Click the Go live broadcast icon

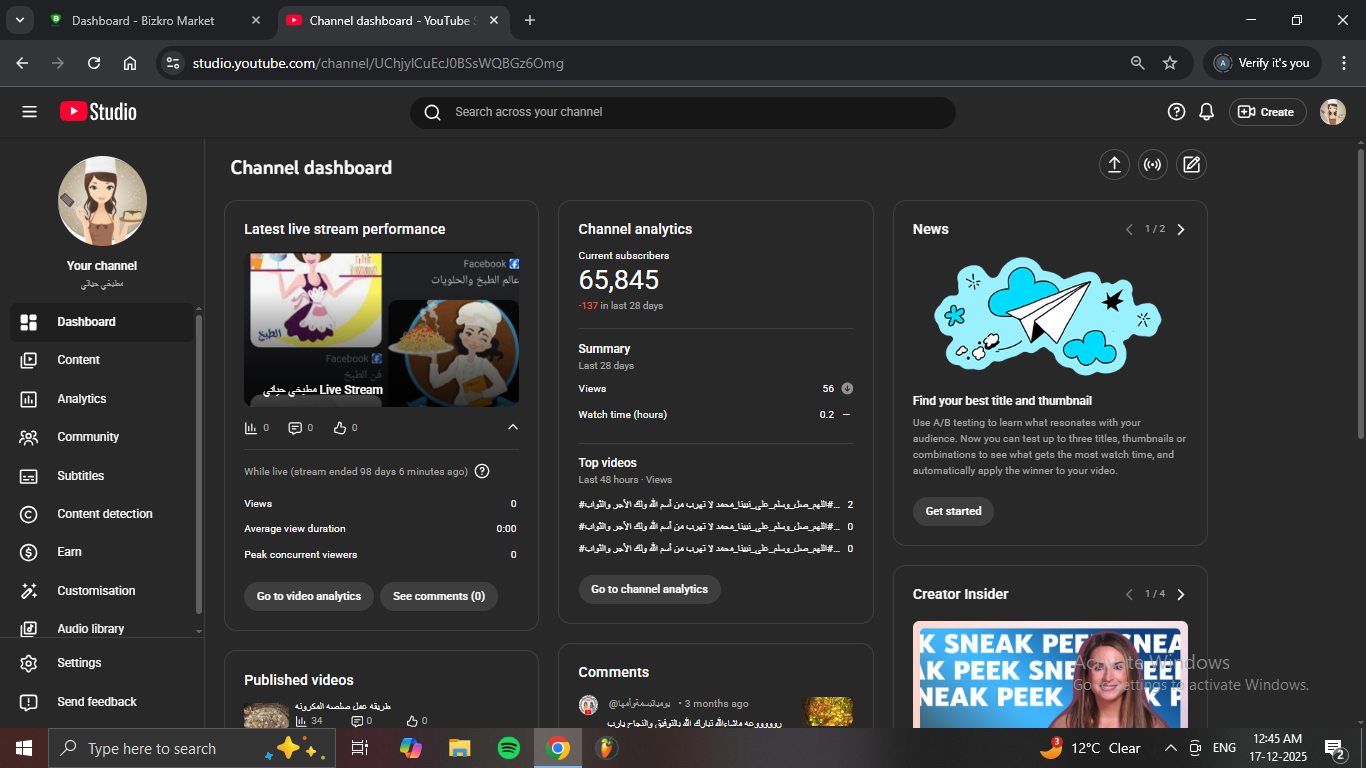[1153, 165]
